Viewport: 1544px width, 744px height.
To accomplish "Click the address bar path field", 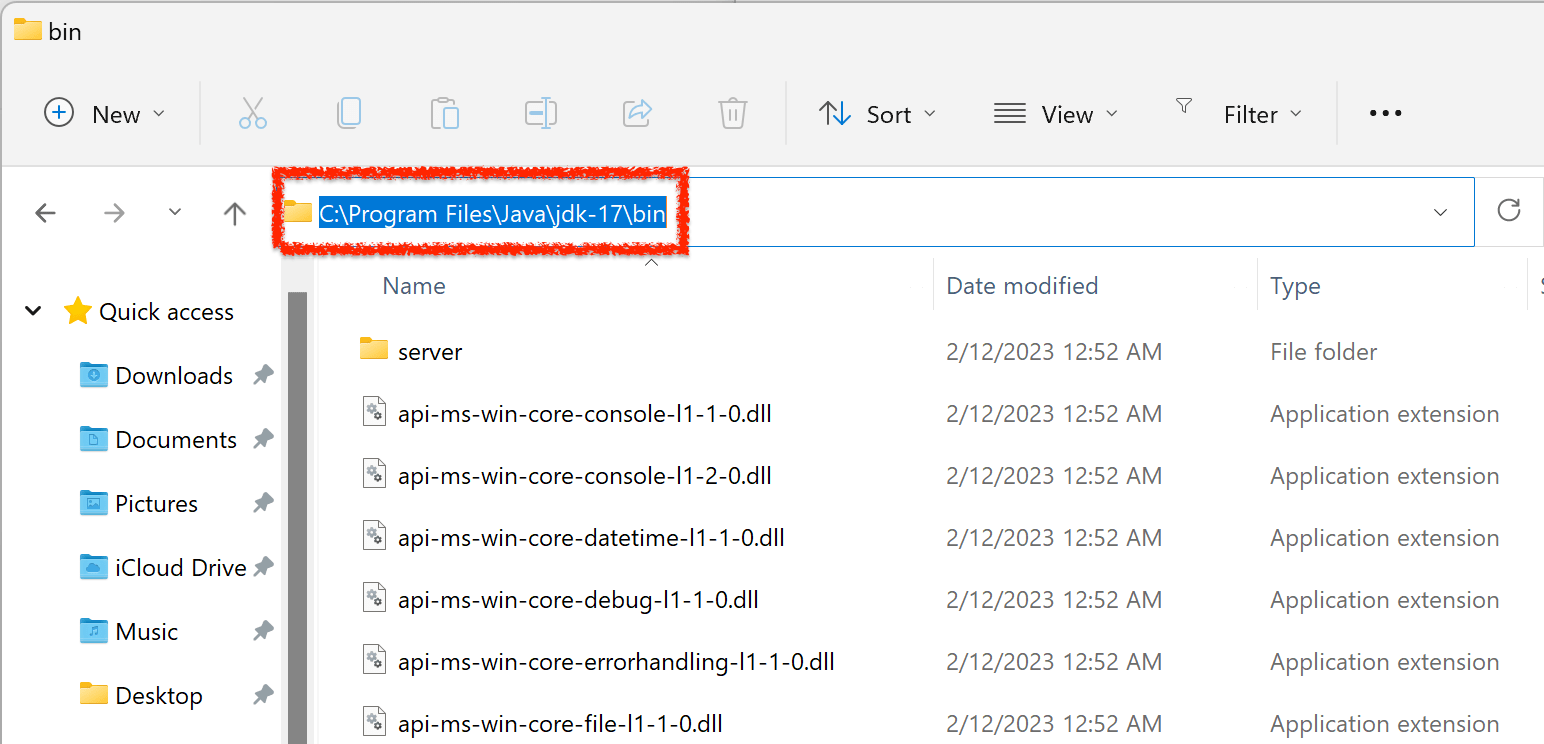I will click(875, 212).
